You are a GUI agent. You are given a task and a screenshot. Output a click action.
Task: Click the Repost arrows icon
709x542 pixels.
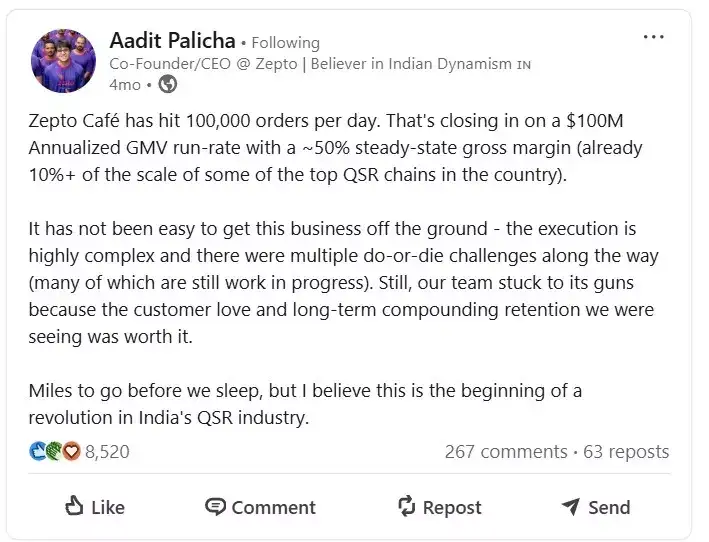[x=406, y=506]
